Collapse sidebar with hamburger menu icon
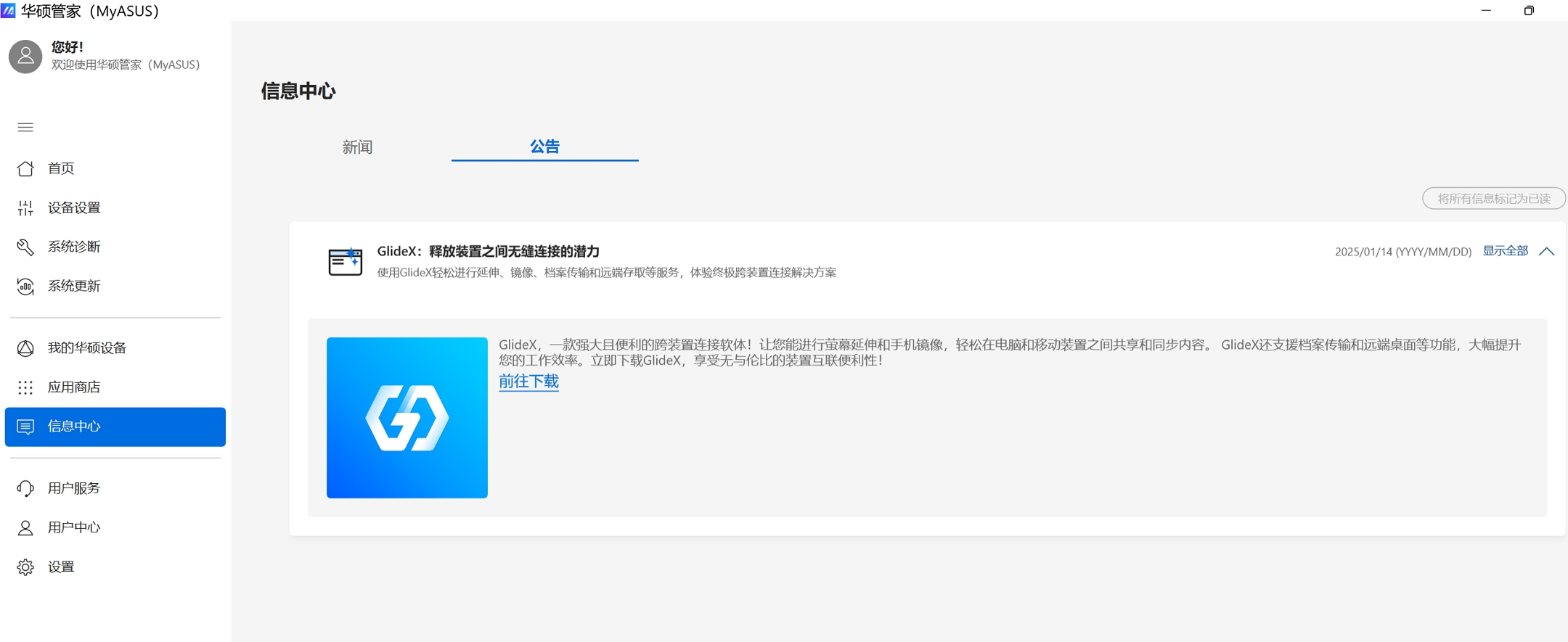Screen dimensions: 1568x642 point(25,128)
